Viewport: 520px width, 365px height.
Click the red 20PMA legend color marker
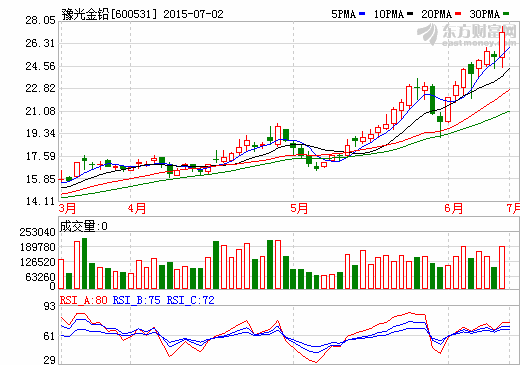coord(458,14)
